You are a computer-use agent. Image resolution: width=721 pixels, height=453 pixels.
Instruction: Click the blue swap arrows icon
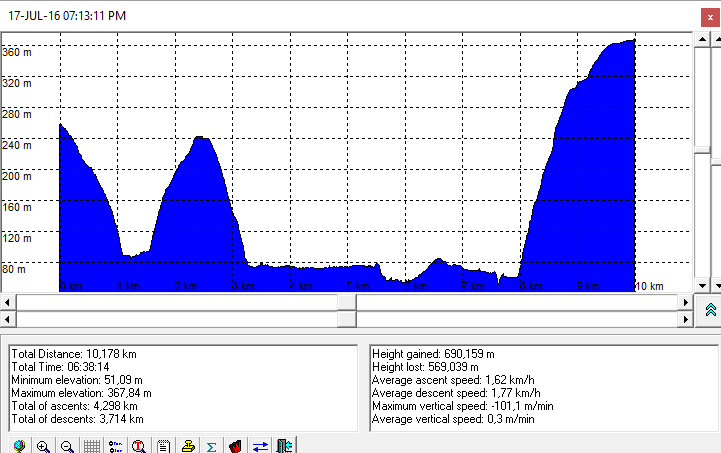[x=260, y=445]
